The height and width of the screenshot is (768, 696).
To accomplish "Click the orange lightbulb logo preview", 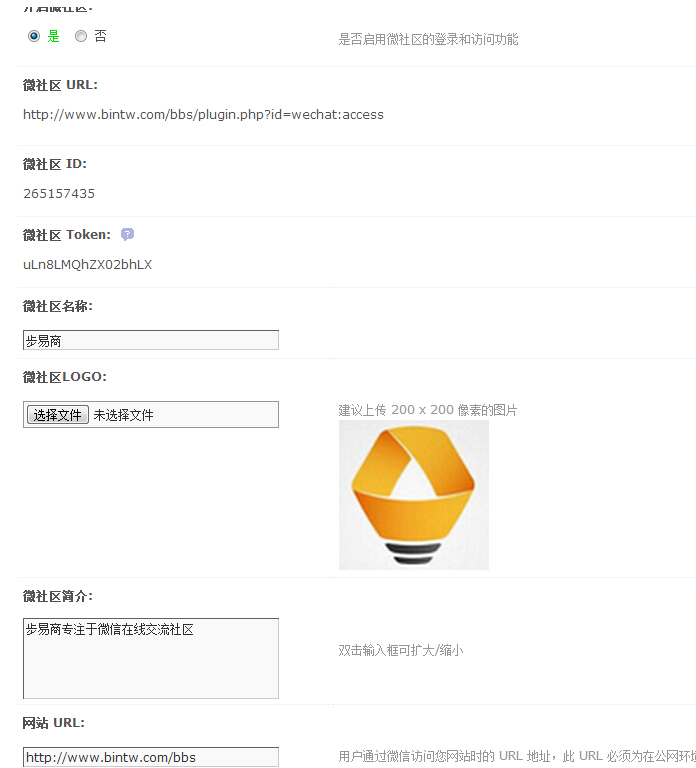I will [x=414, y=495].
